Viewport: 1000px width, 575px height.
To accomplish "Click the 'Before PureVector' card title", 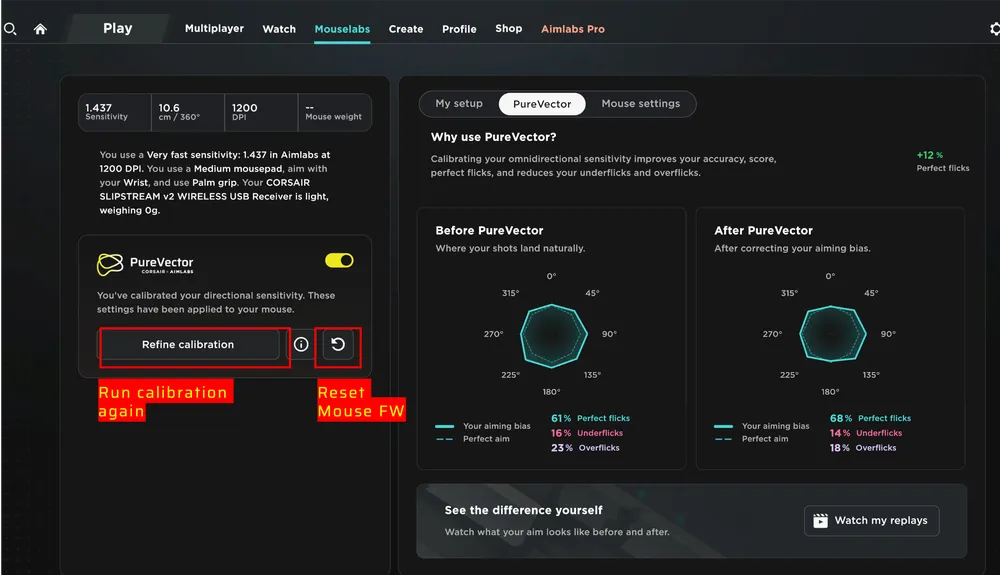I will [489, 231].
